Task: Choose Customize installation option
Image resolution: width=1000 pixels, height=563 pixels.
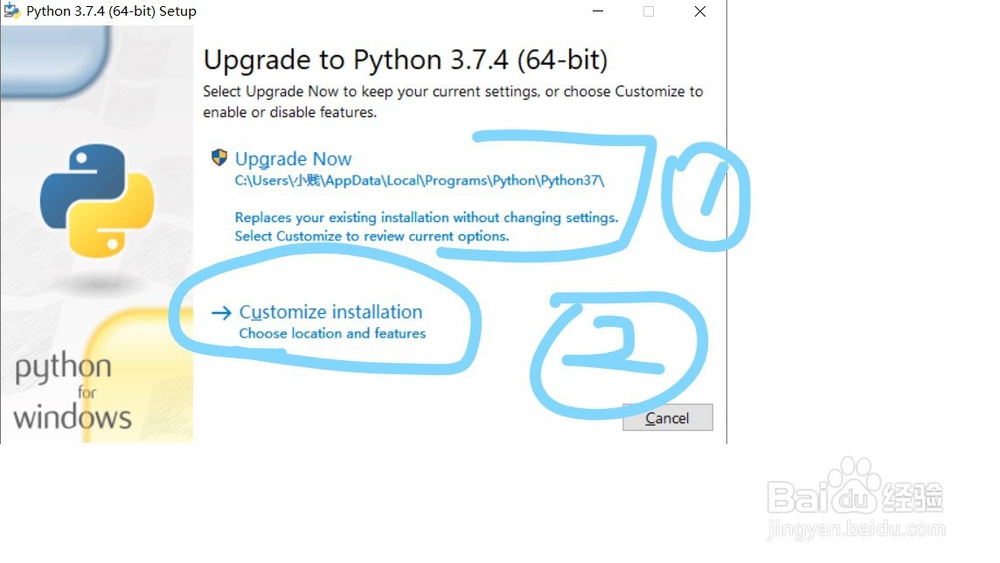Action: (x=330, y=312)
